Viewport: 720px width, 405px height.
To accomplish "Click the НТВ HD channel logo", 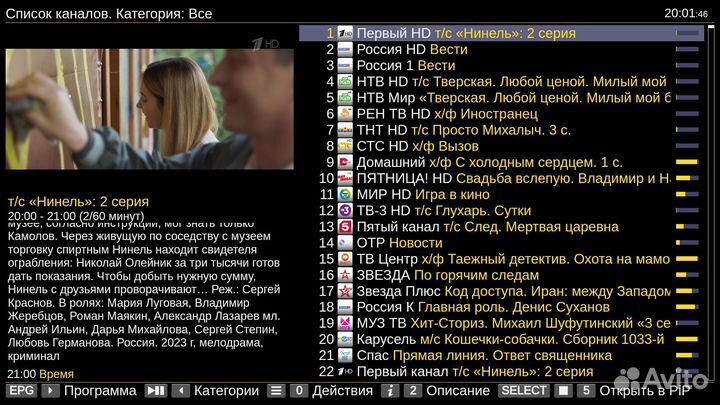I will click(345, 81).
